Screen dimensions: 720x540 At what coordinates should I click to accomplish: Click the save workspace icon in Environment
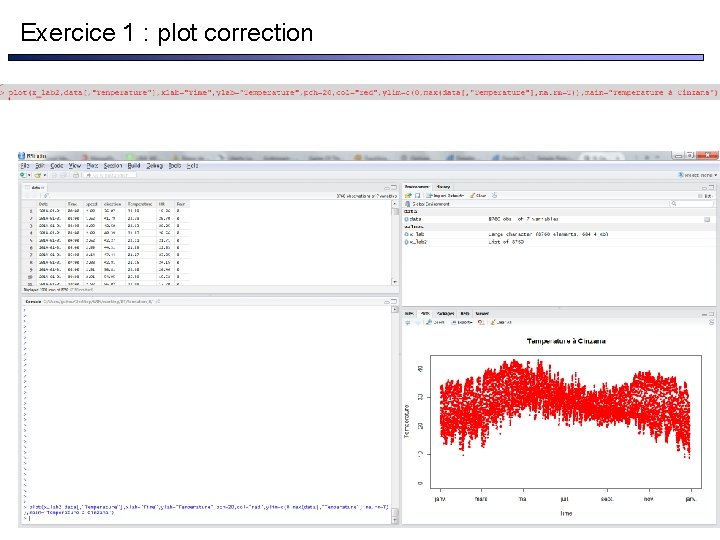coord(417,196)
